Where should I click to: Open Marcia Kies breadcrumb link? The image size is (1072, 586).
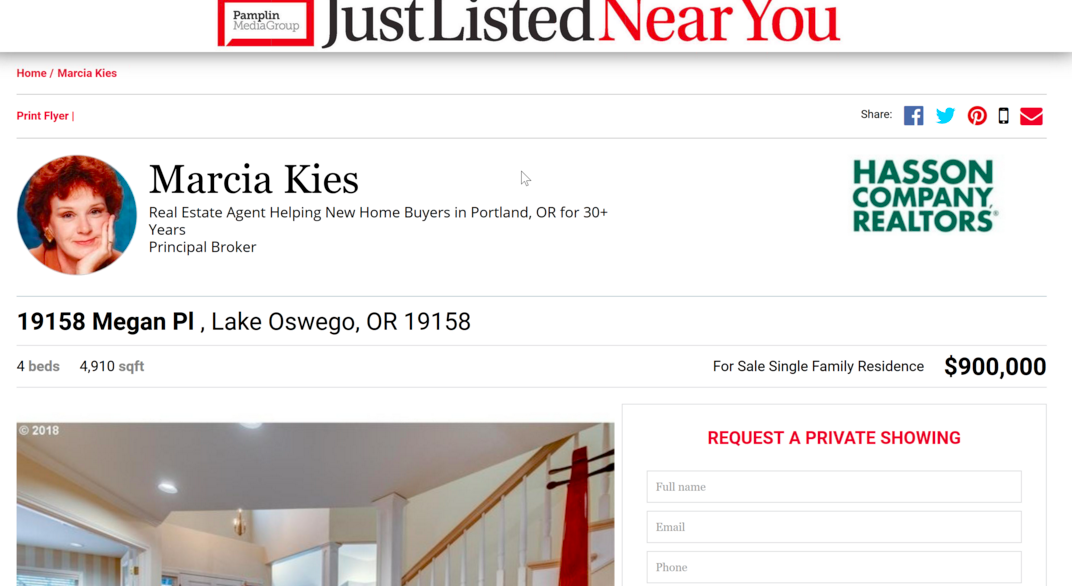pos(87,73)
